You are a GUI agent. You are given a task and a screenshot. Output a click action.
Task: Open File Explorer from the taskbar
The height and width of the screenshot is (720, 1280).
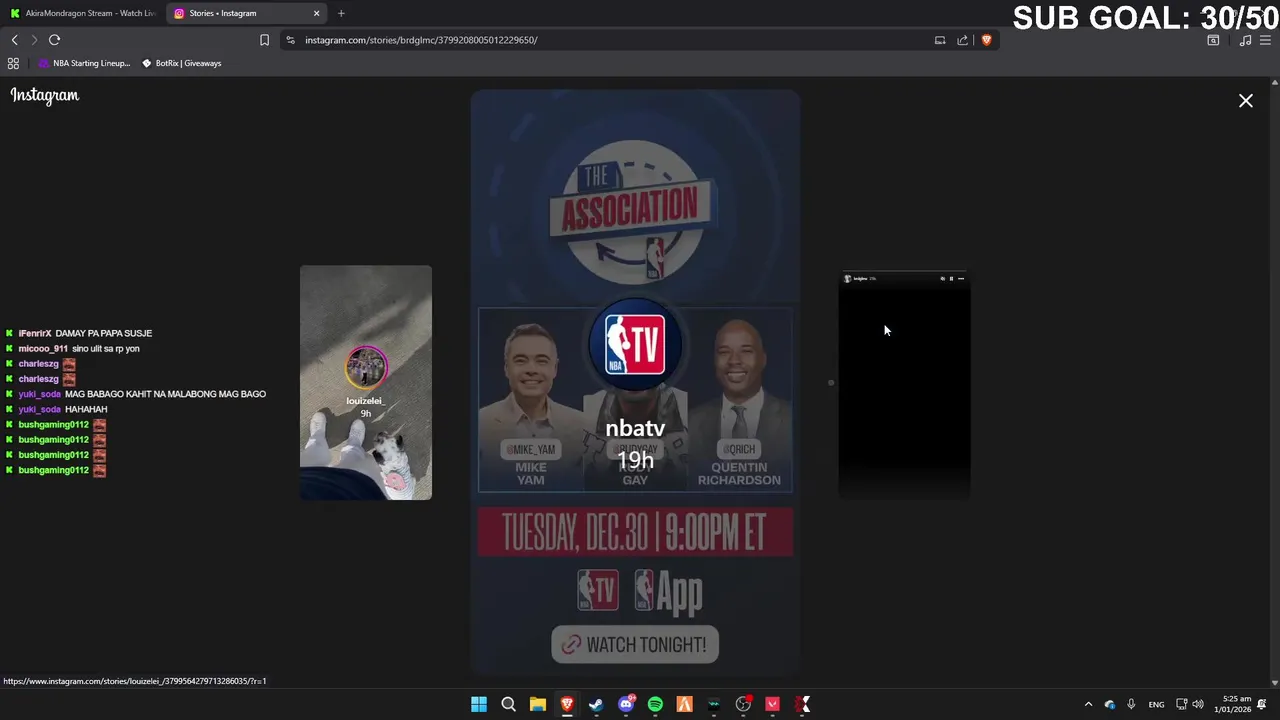(538, 704)
